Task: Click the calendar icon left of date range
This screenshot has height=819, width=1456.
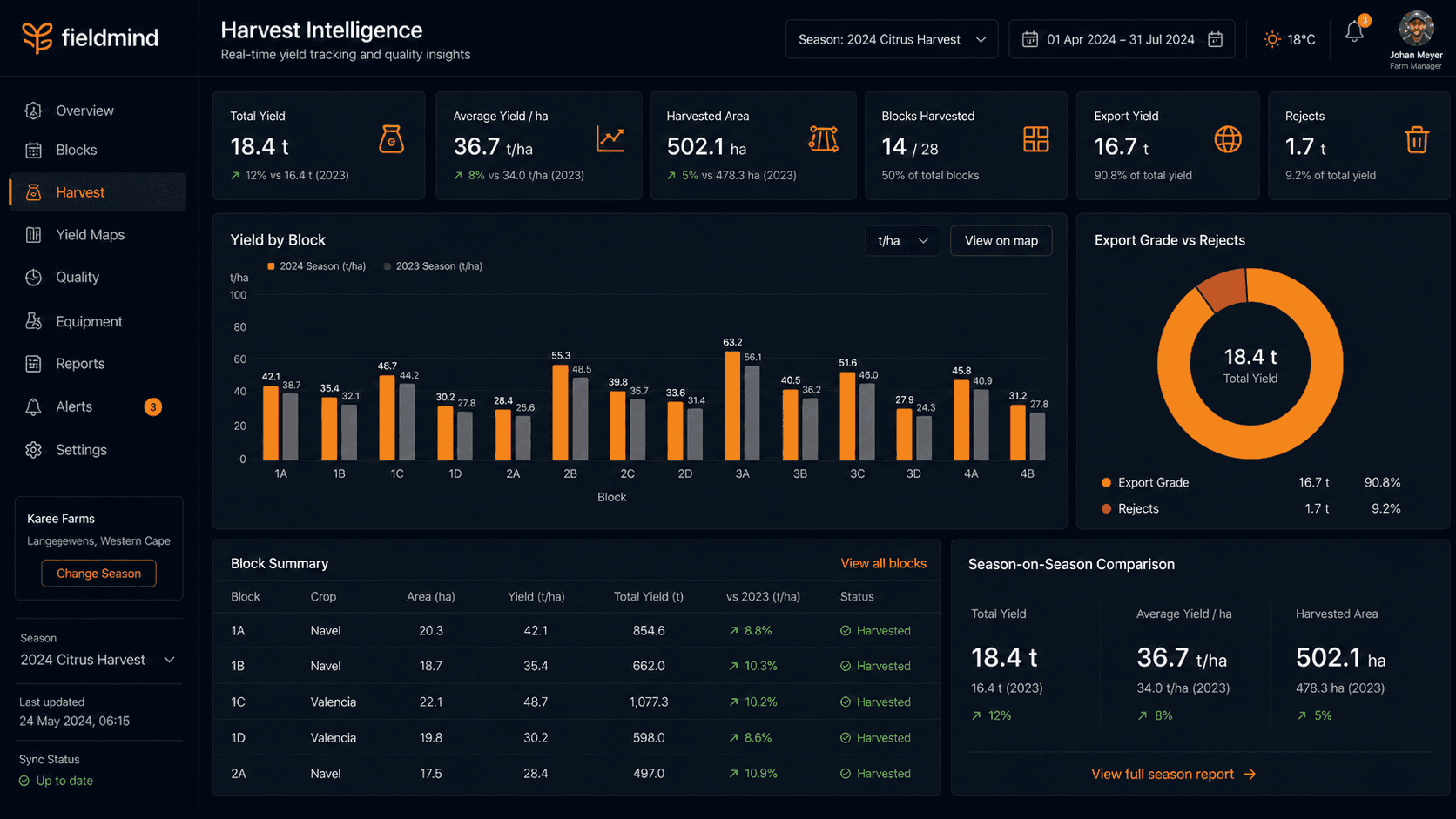Action: click(x=1029, y=39)
